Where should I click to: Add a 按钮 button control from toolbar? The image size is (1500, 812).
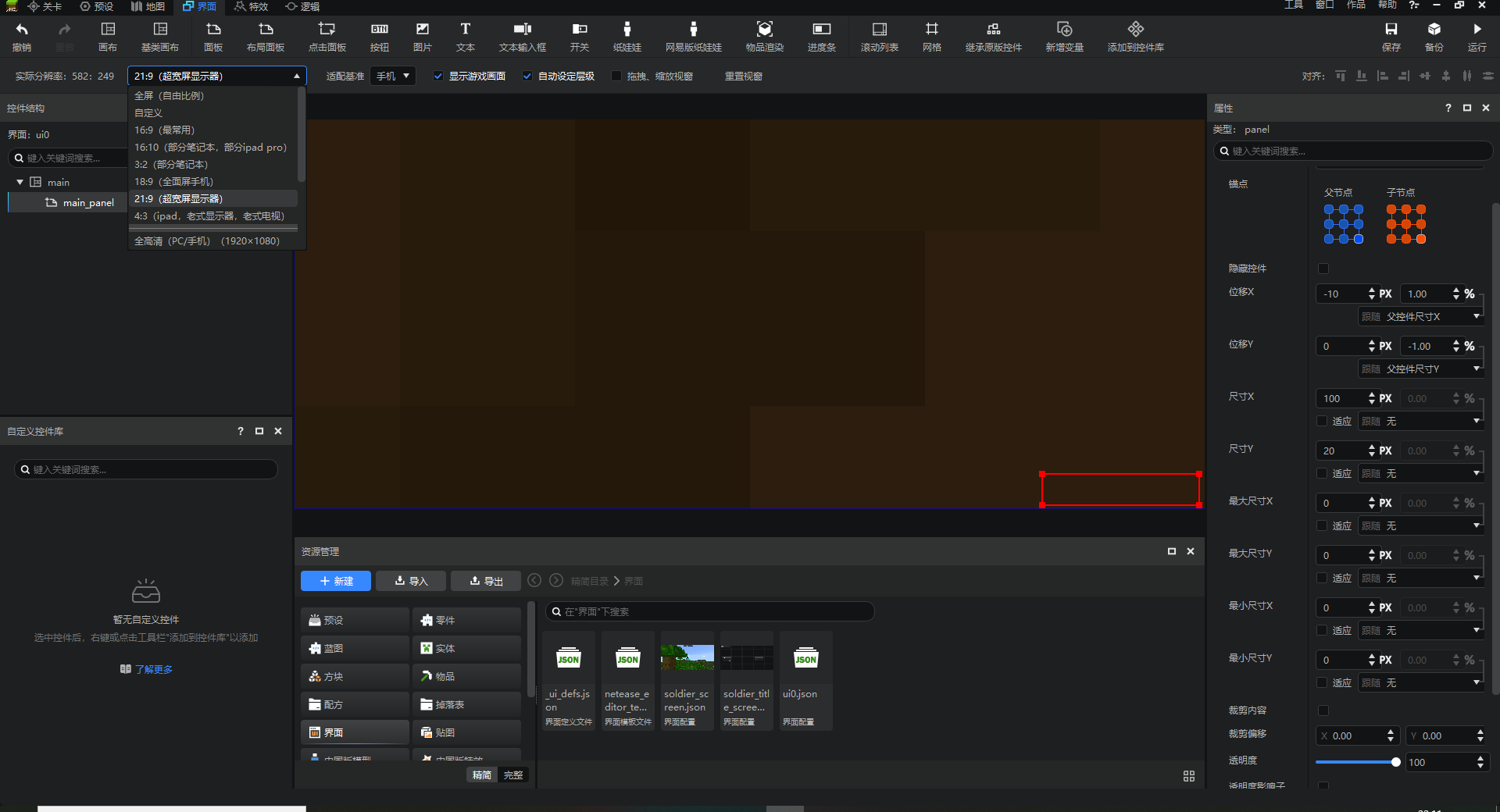point(379,30)
